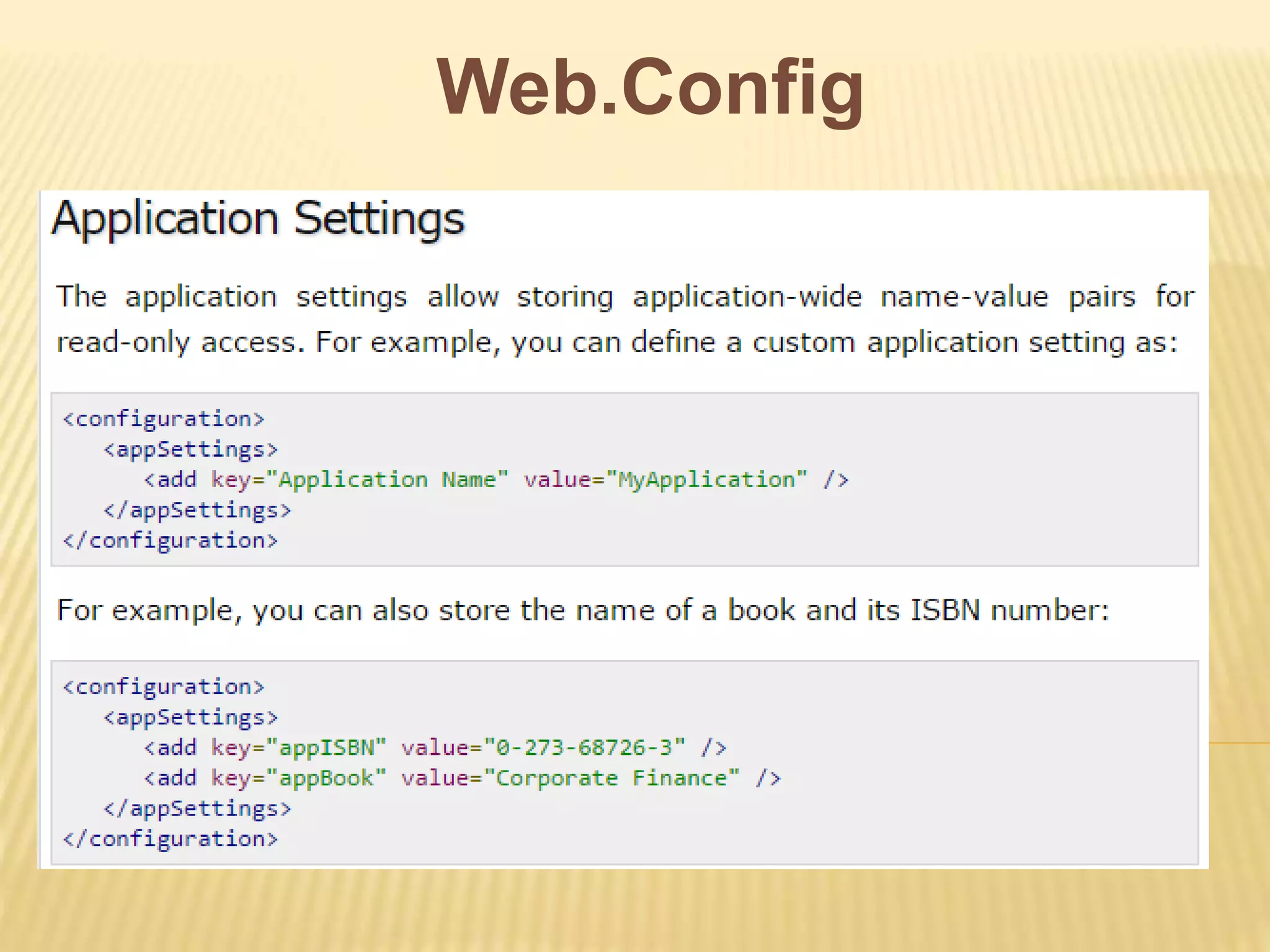Click the closing appSettings tag in second code block
The image size is (1270, 952).
[x=197, y=808]
